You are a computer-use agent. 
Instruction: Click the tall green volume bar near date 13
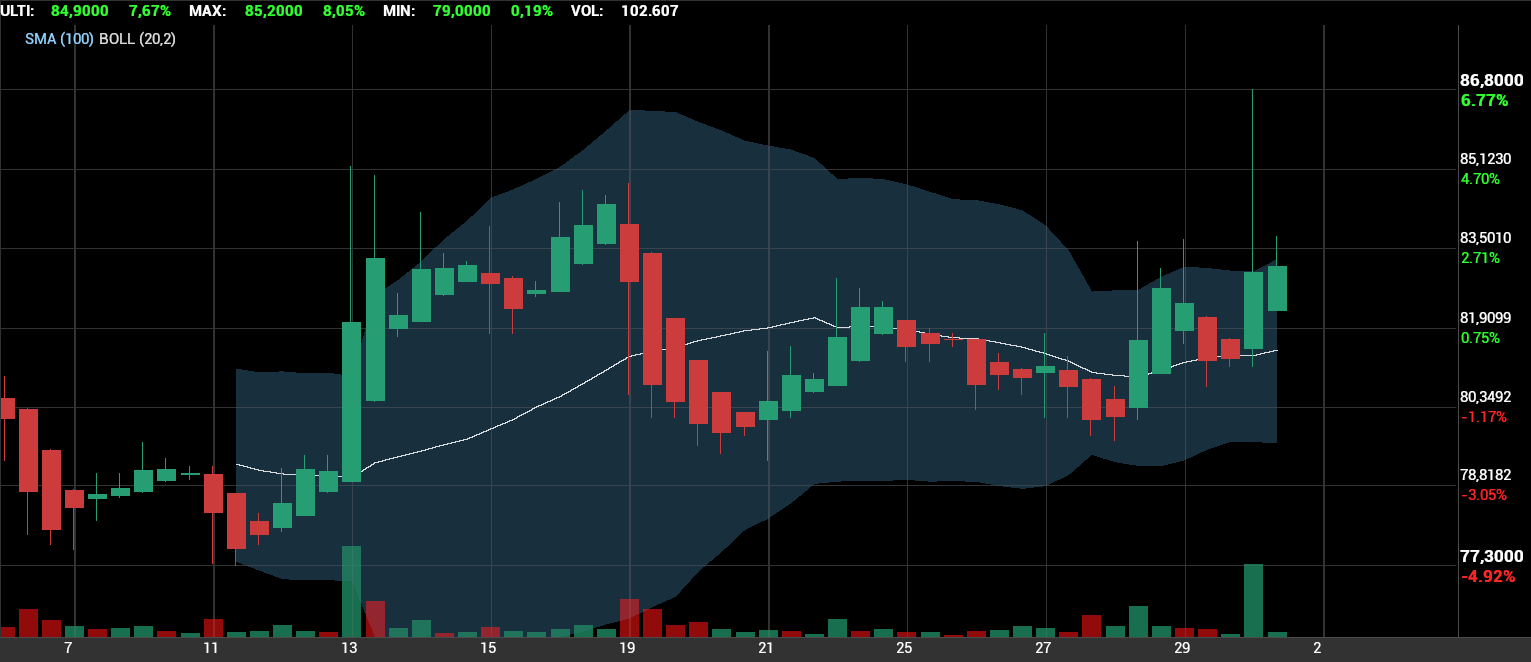tap(351, 591)
